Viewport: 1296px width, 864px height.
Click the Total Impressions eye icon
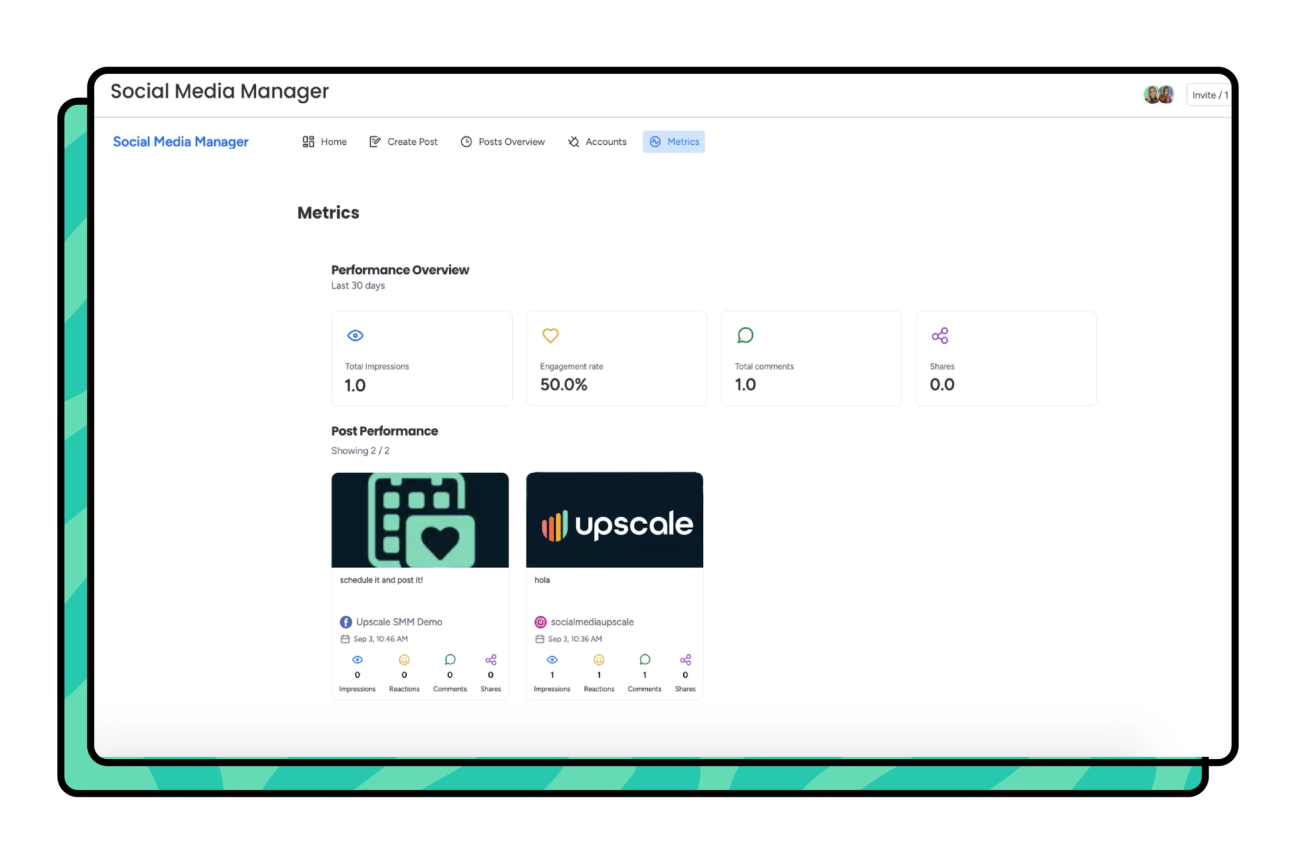pos(355,336)
